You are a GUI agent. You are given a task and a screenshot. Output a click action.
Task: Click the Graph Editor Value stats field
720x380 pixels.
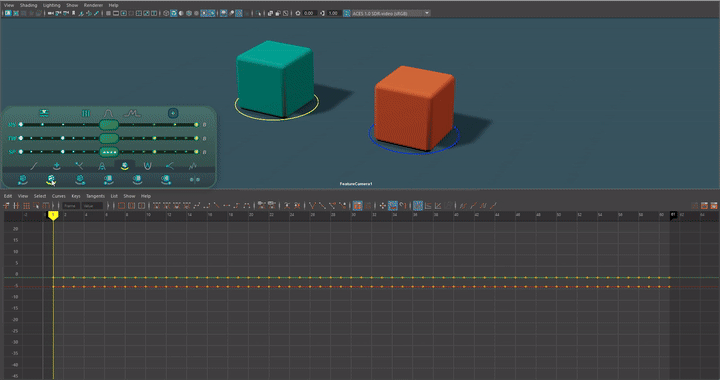point(92,206)
